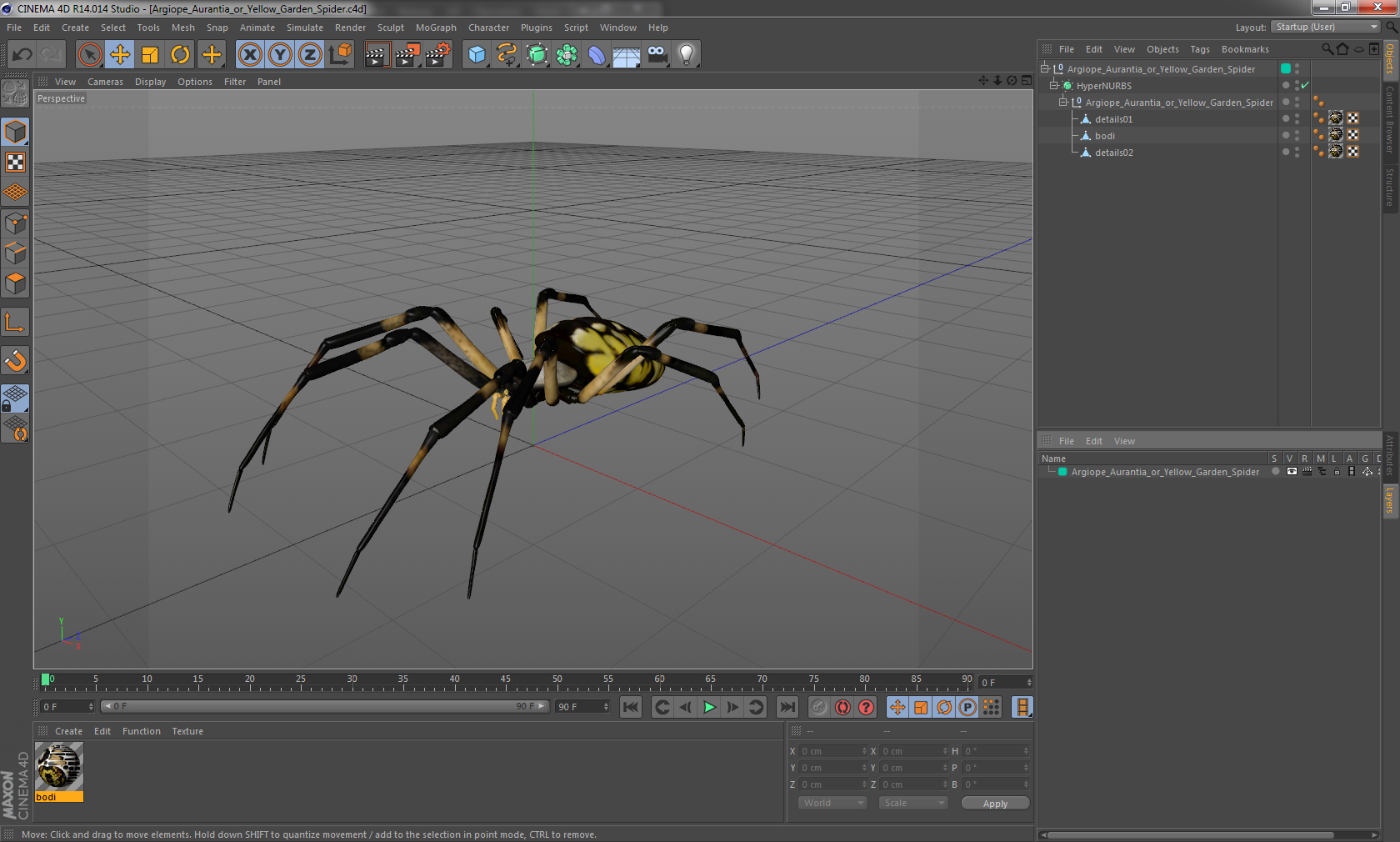Switch to Model mode in left sidebar

click(16, 133)
